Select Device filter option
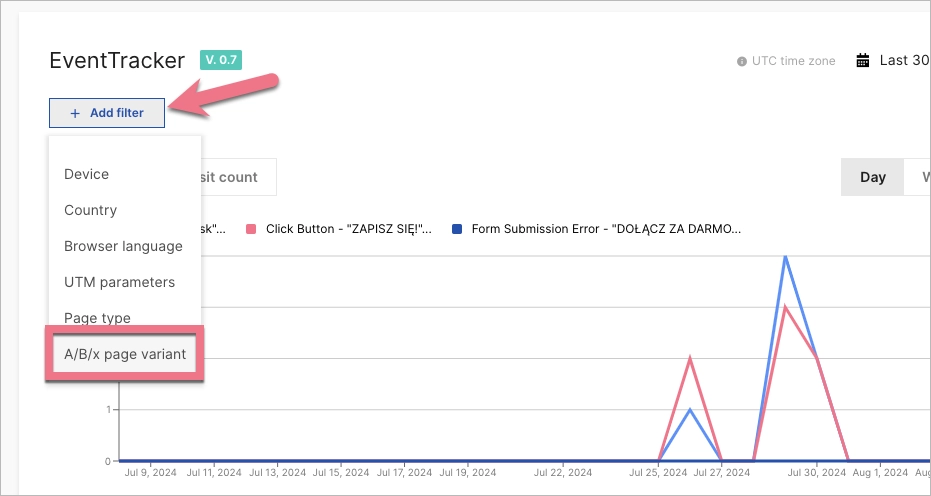The width and height of the screenshot is (931, 496). coord(87,174)
